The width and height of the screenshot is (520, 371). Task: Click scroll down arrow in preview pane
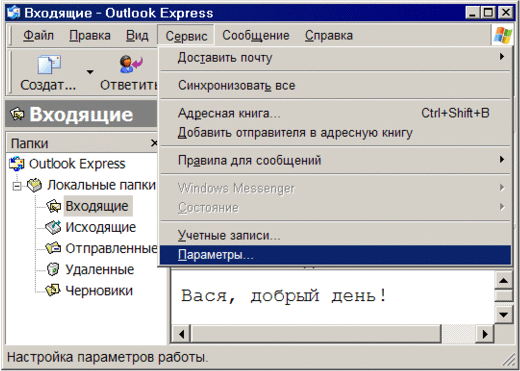point(503,314)
